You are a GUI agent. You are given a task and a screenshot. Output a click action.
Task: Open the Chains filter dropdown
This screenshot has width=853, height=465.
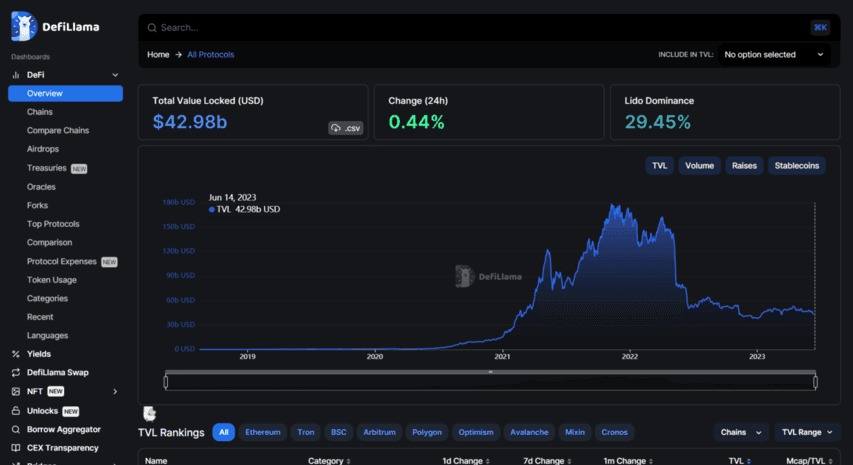[x=741, y=432]
